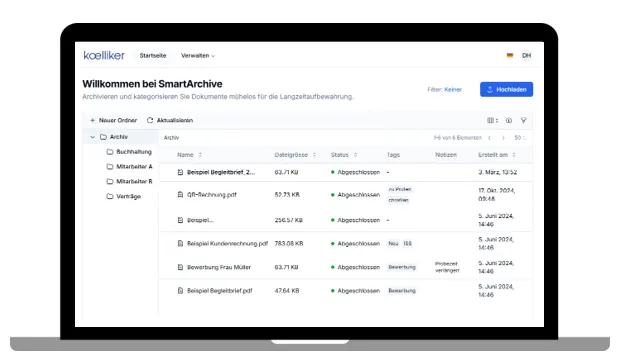The height and width of the screenshot is (363, 620).
Task: Open the Verwalten dropdown menu
Action: click(x=198, y=56)
